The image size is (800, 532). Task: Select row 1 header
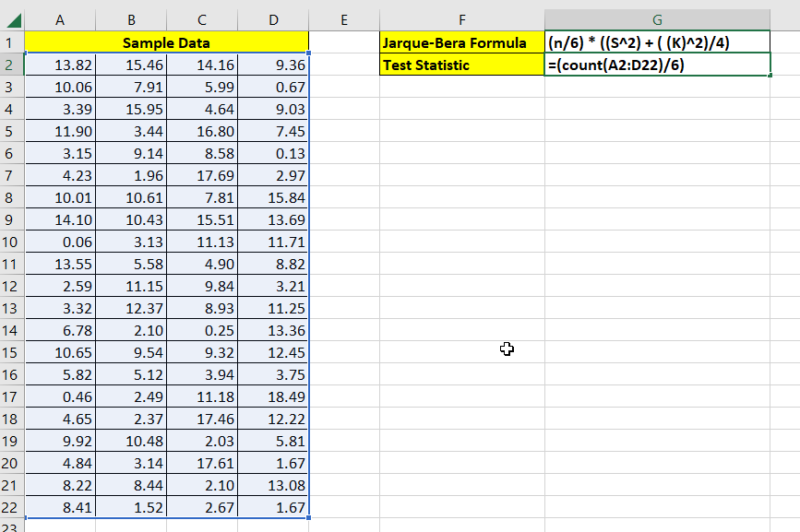click(11, 42)
